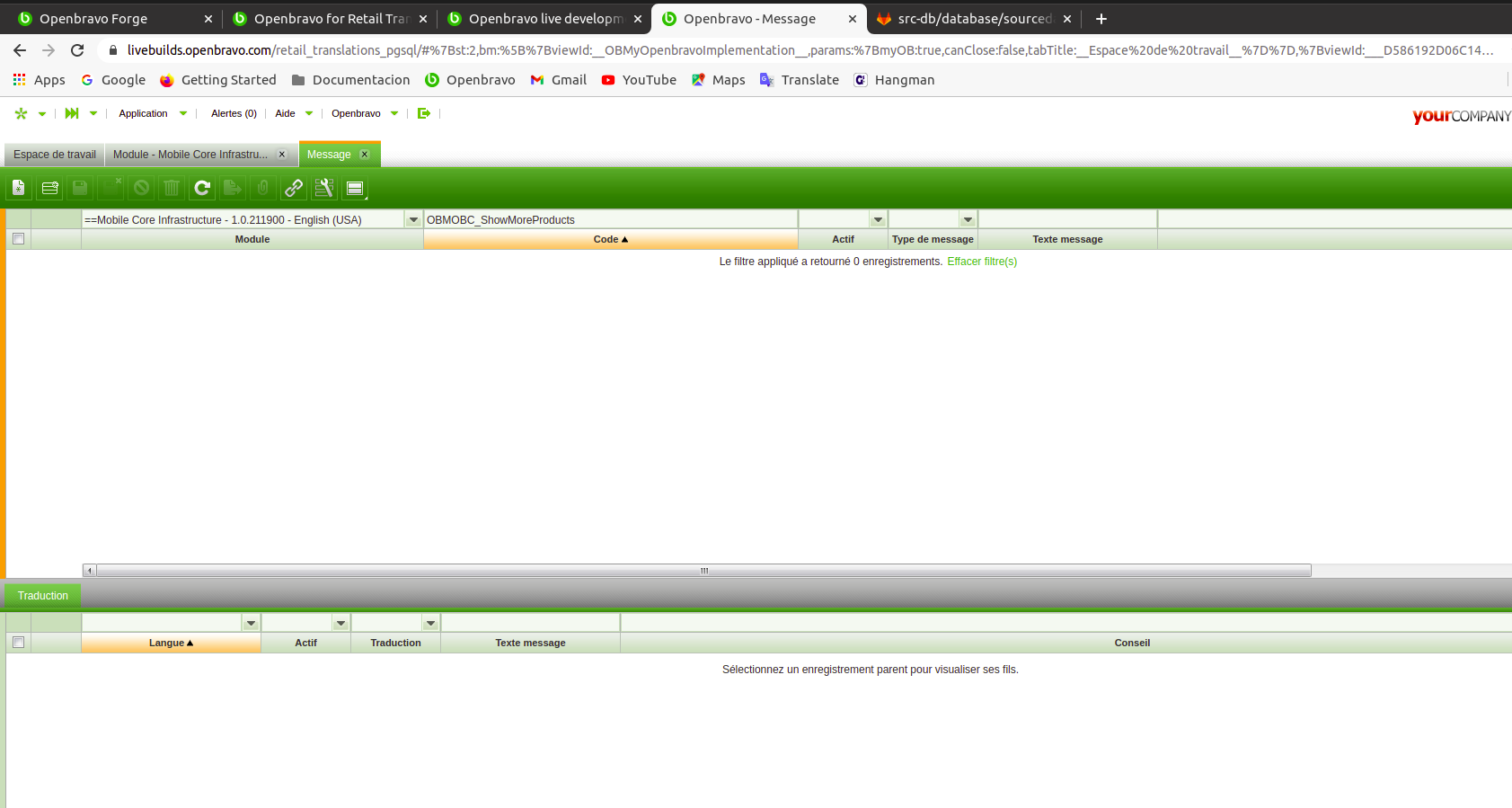Screen dimensions: 1512x808
Task: Click the Texte message filter field in Message grid
Action: [x=1067, y=220]
